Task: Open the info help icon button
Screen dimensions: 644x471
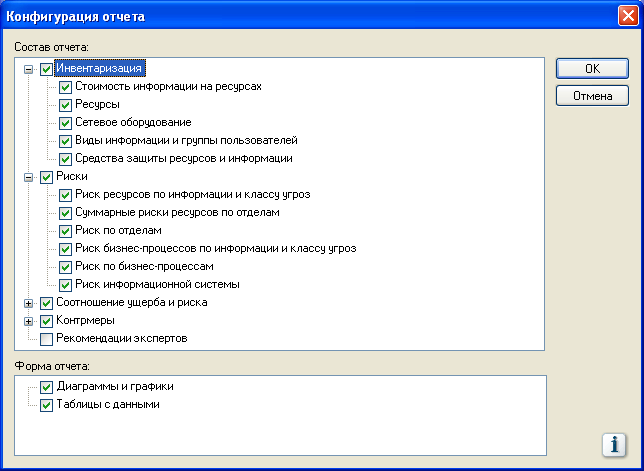Action: point(614,445)
